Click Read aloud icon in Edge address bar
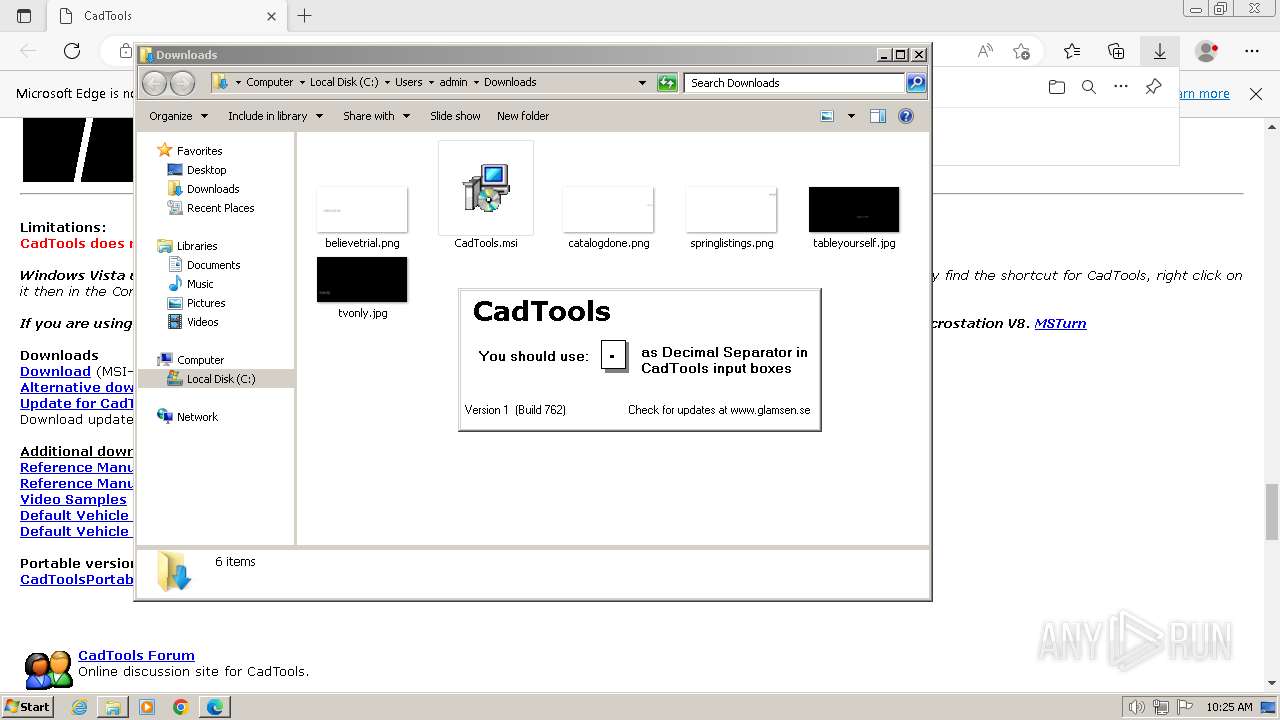This screenshot has width=1280, height=720. pos(985,51)
